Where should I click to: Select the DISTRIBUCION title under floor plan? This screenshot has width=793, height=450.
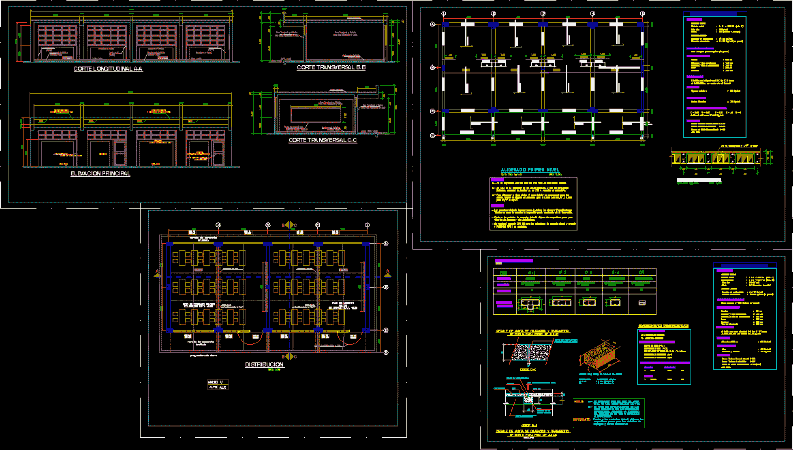(x=264, y=365)
